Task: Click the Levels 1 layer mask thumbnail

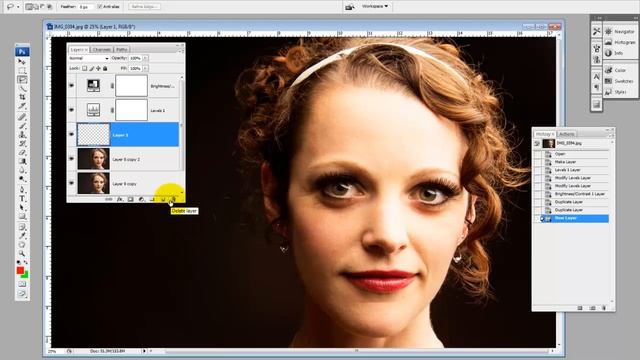Action: coord(131,110)
